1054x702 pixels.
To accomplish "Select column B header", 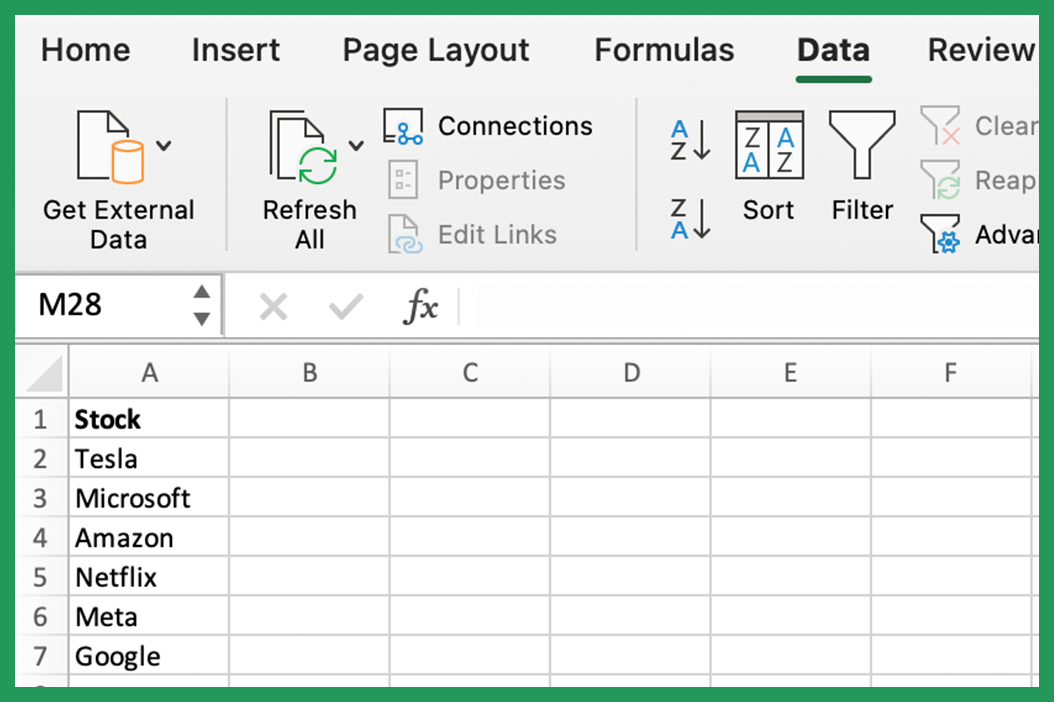I will coord(309,373).
